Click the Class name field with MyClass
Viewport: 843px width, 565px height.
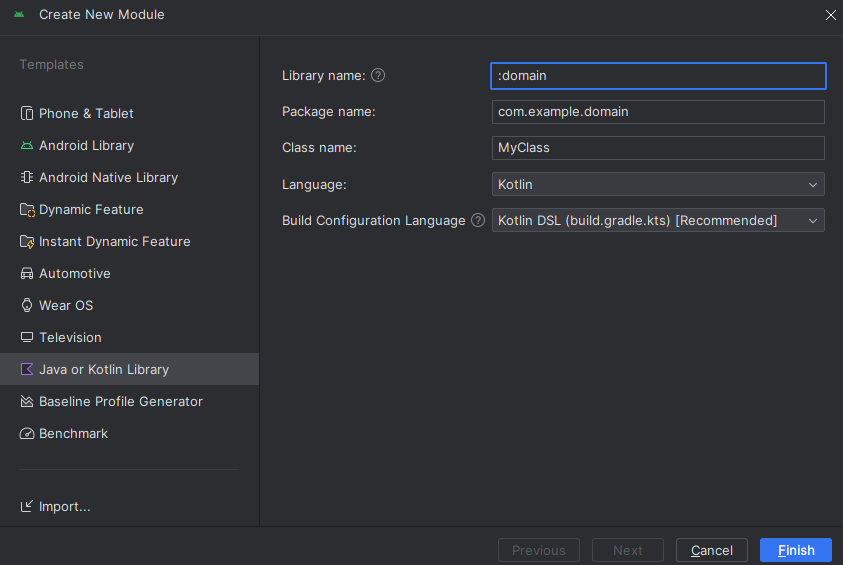coord(658,148)
